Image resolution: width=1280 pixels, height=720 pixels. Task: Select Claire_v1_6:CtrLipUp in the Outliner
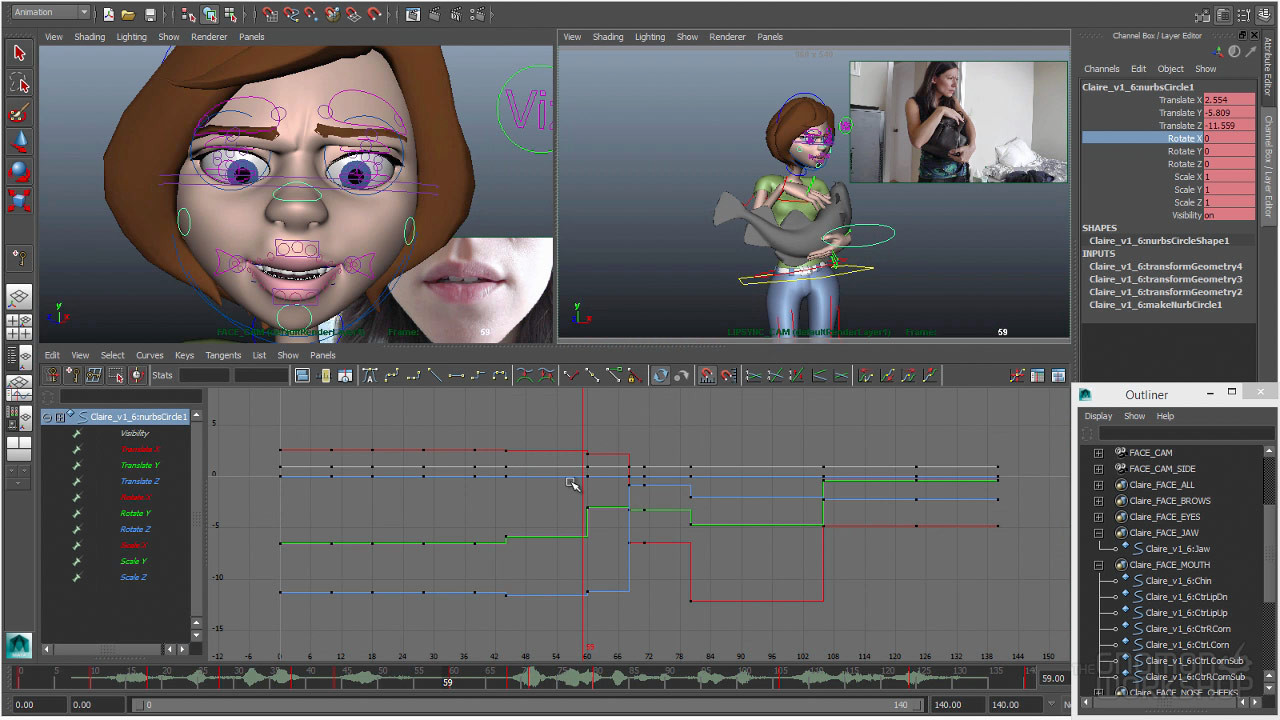(x=1186, y=613)
